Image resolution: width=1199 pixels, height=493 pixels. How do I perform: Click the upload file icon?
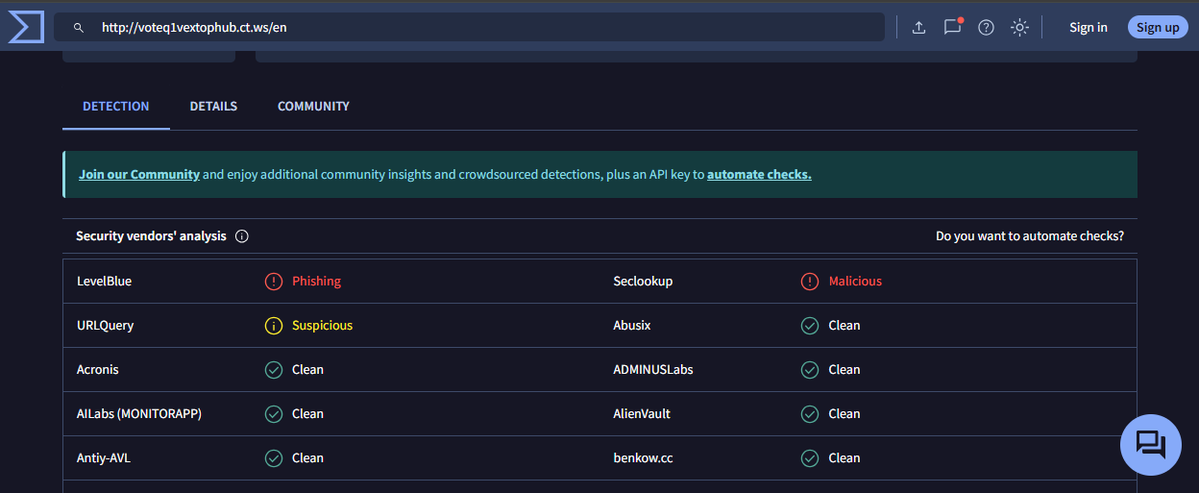pyautogui.click(x=919, y=28)
